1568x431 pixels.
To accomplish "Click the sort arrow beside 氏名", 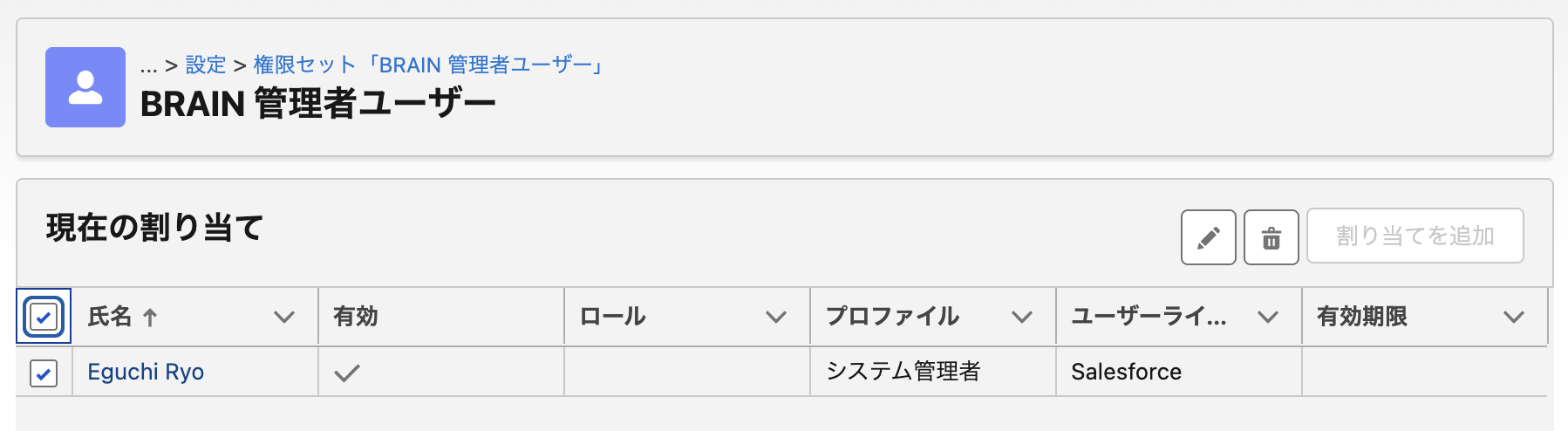I will pyautogui.click(x=150, y=318).
